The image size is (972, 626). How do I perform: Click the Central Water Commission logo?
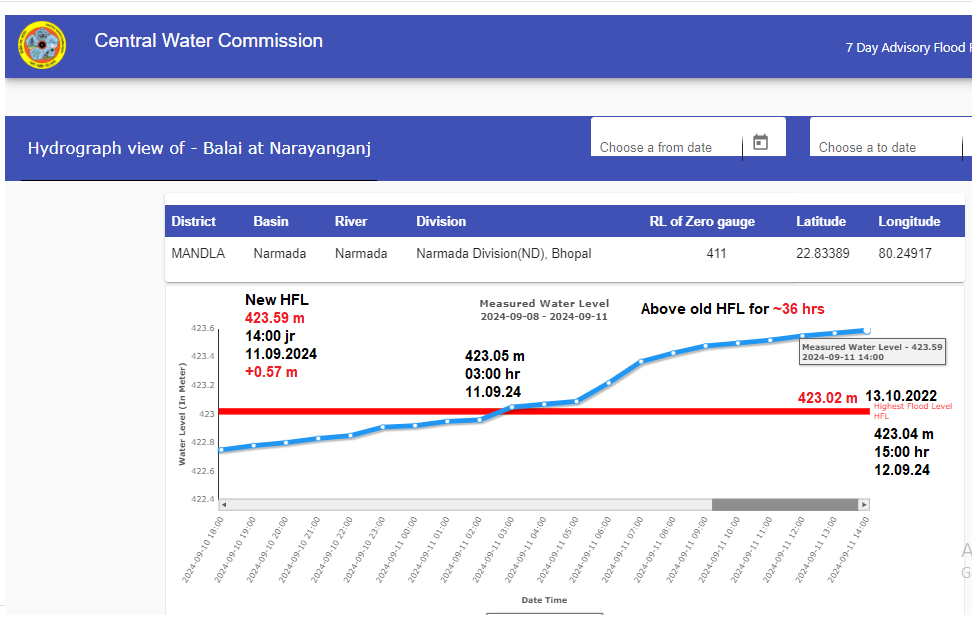click(41, 46)
